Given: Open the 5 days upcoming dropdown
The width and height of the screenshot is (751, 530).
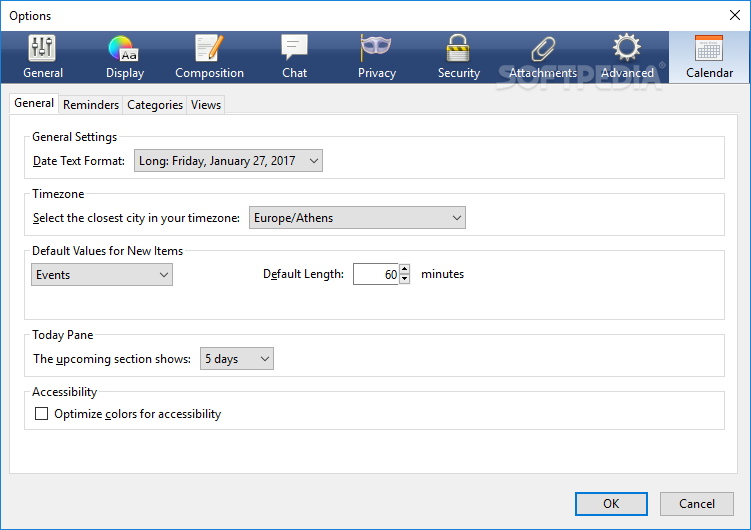Looking at the screenshot, I should coord(237,359).
